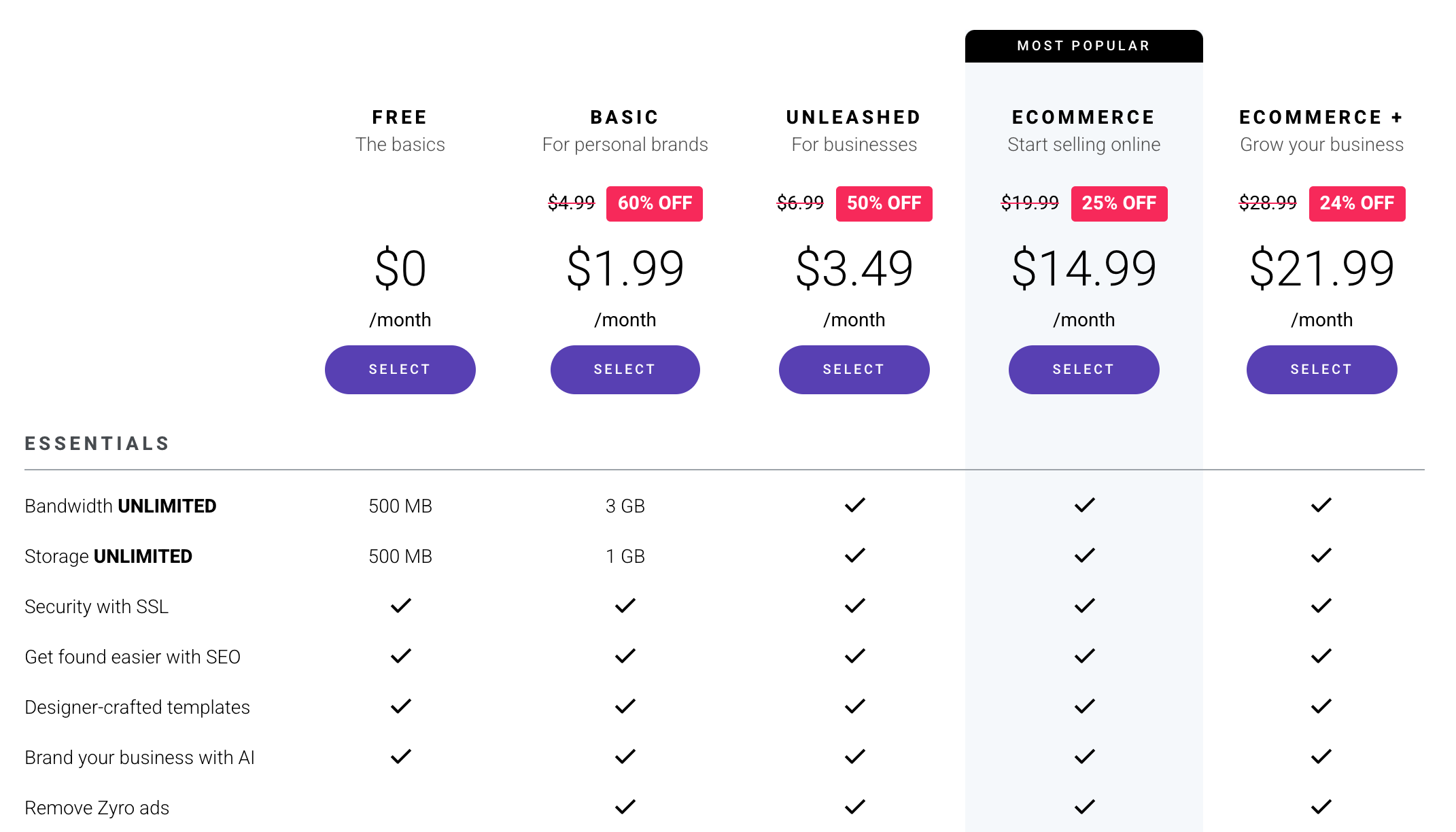Click the 25% OFF discount badge

click(1119, 203)
